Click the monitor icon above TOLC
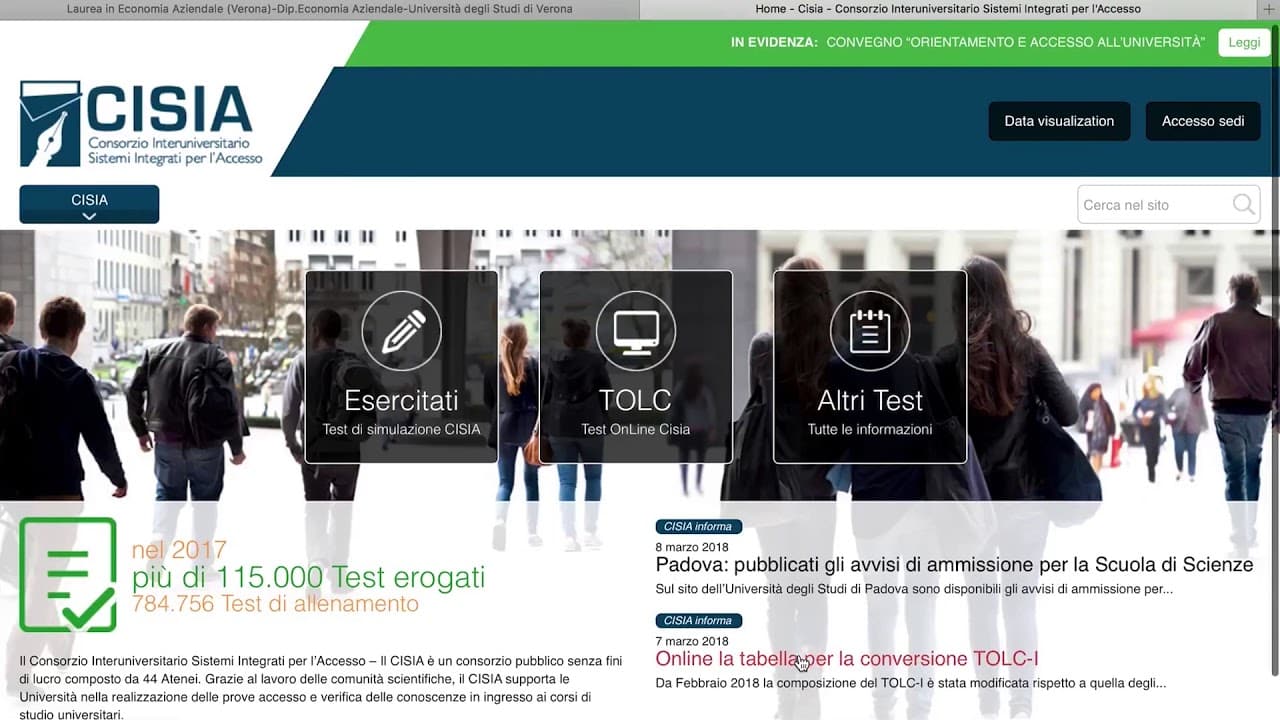The image size is (1280, 720). click(635, 331)
